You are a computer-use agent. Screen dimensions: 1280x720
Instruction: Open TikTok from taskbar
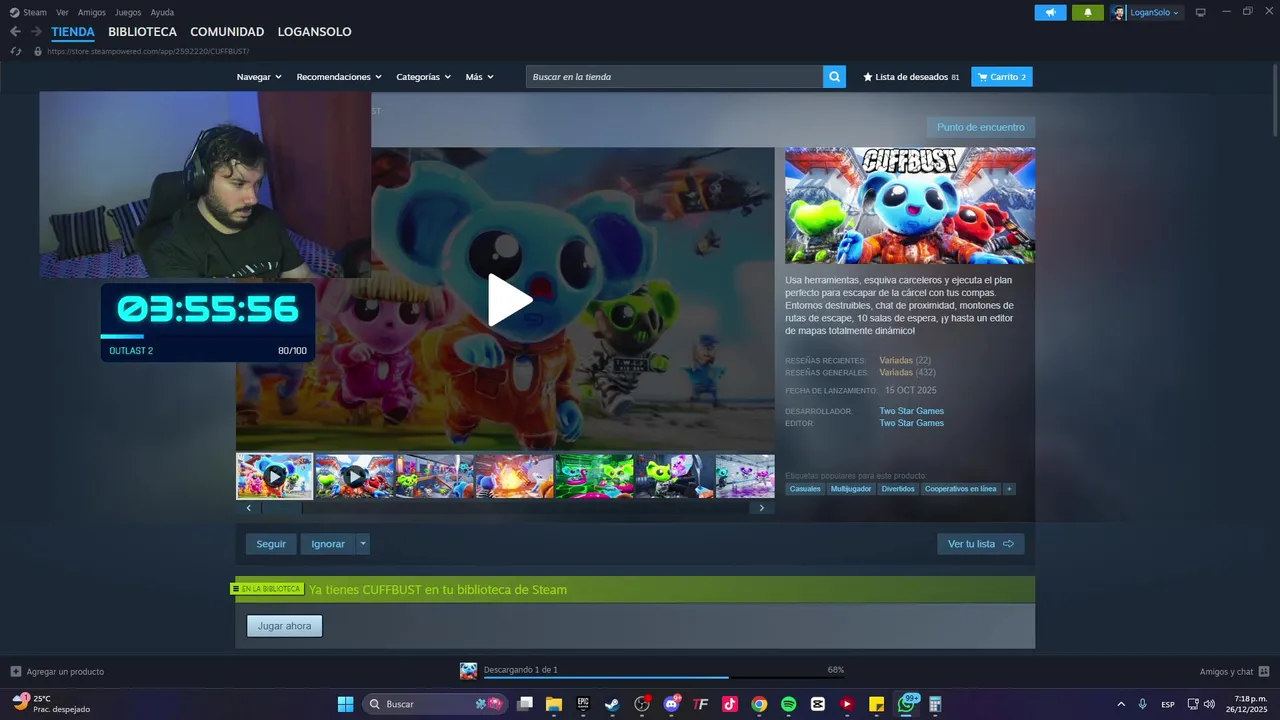[730, 704]
